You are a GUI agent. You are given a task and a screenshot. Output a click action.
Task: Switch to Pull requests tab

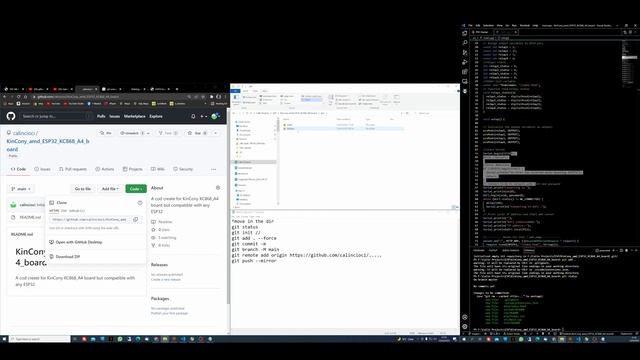coord(73,169)
